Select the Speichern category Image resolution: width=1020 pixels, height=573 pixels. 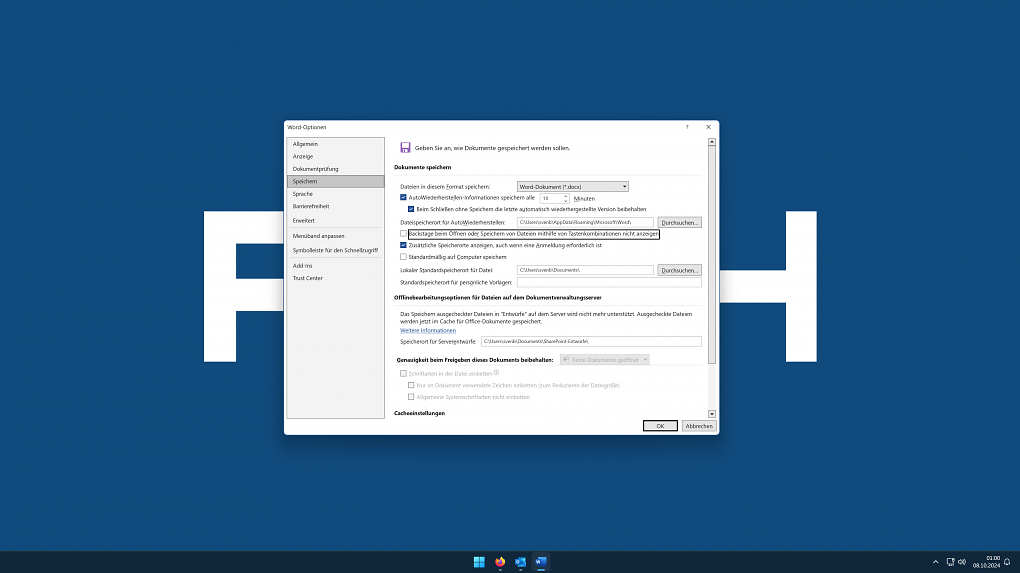(x=336, y=181)
